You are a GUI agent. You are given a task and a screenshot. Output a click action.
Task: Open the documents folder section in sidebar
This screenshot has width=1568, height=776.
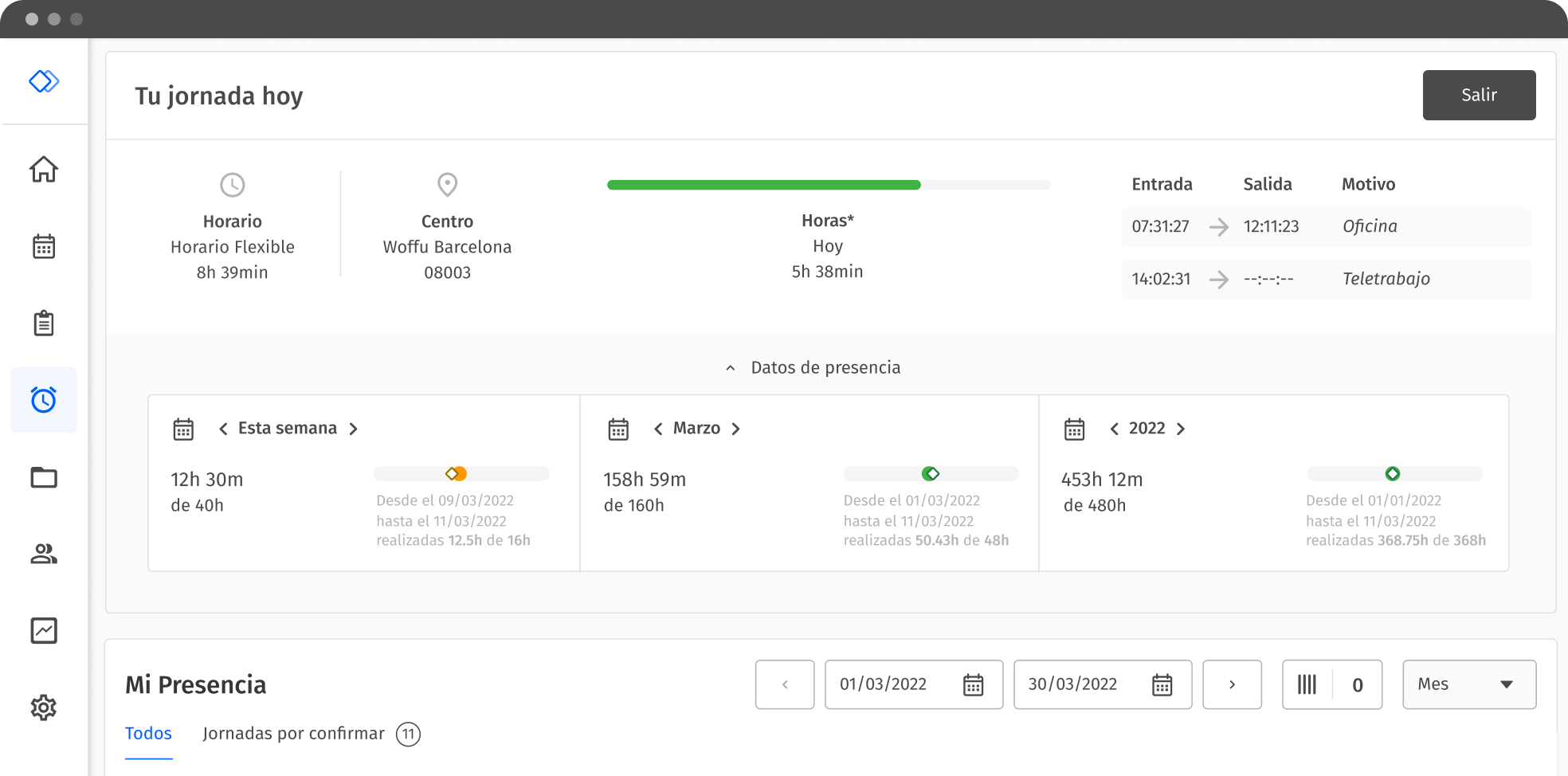coord(44,477)
